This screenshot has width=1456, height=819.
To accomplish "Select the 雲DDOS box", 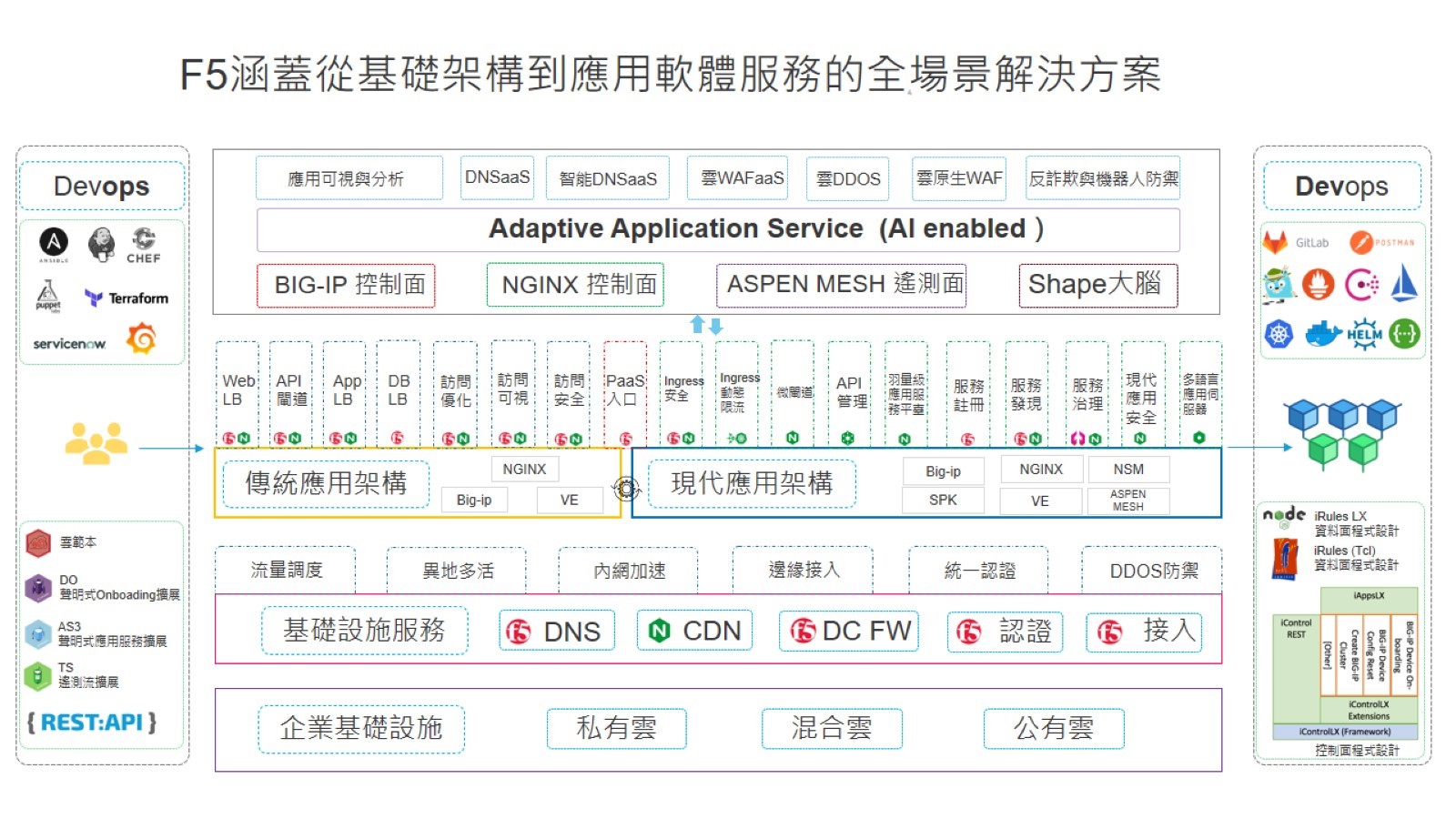I will point(847,178).
